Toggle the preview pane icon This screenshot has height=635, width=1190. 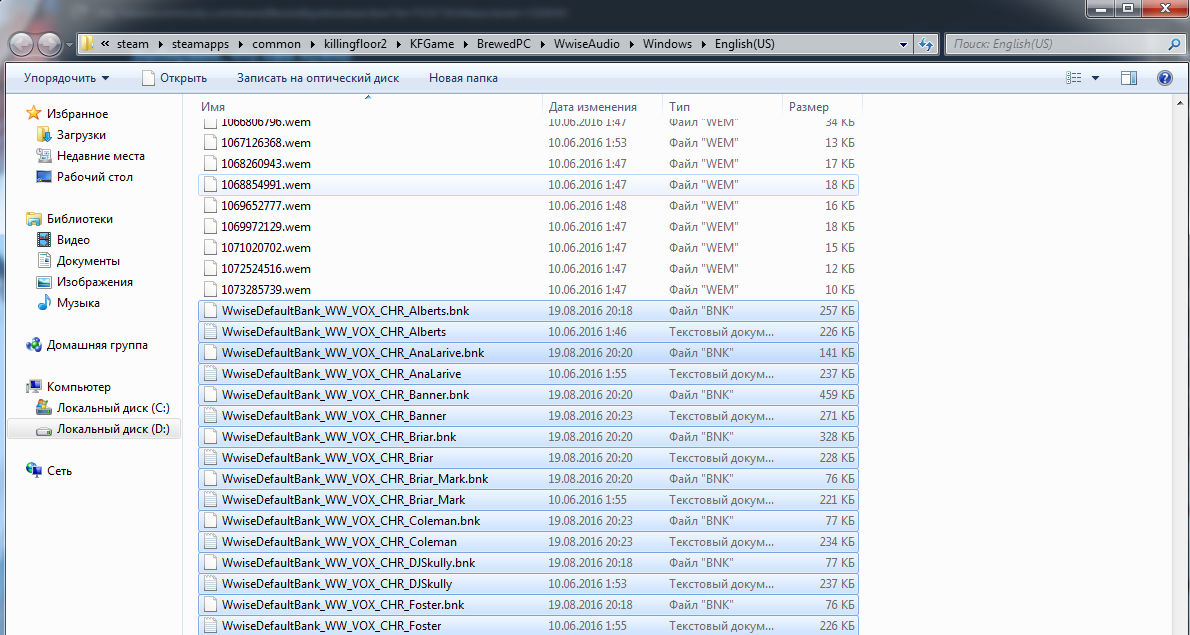pos(1129,77)
